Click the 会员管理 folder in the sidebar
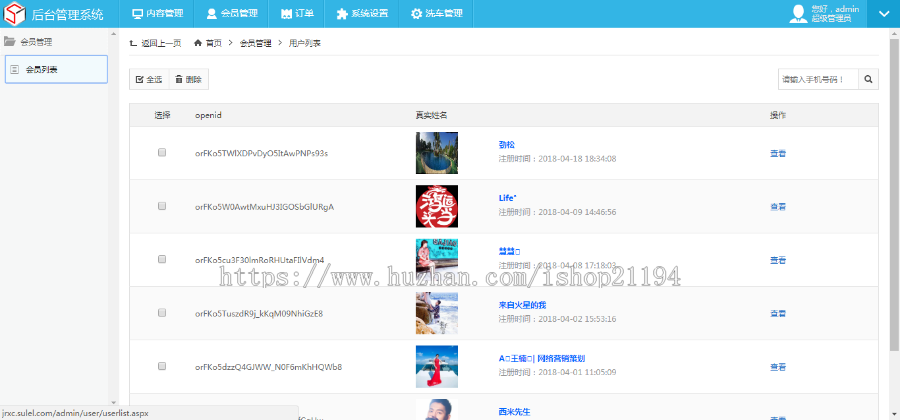This screenshot has width=900, height=420. coord(28,42)
